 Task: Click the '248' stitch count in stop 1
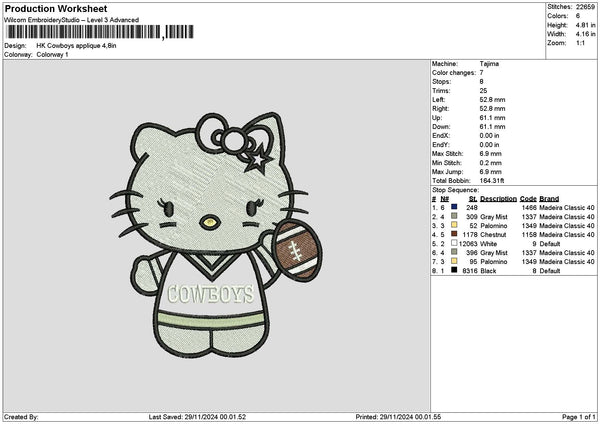[472, 207]
